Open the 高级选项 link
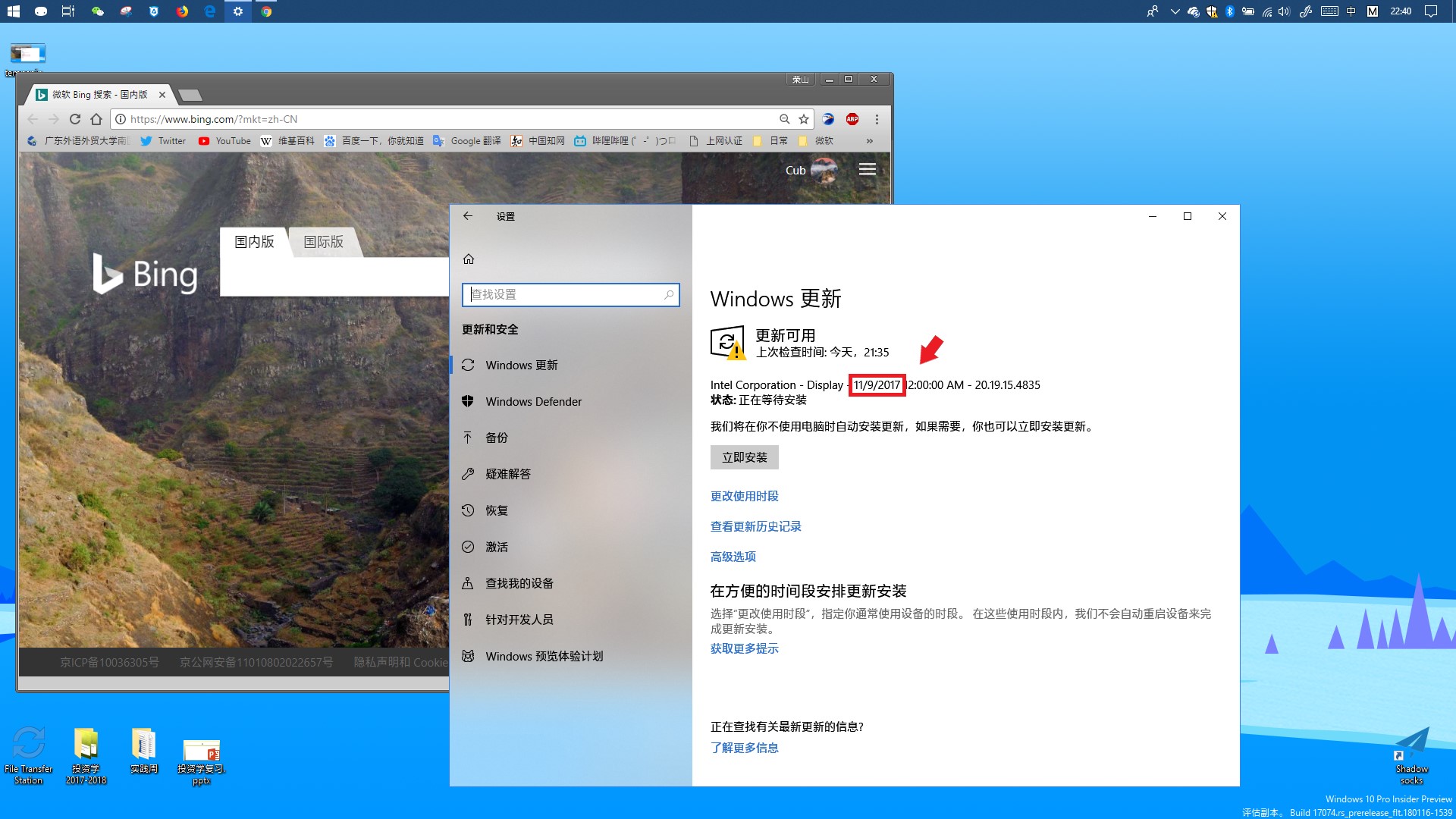Viewport: 1456px width, 819px height. 733,557
